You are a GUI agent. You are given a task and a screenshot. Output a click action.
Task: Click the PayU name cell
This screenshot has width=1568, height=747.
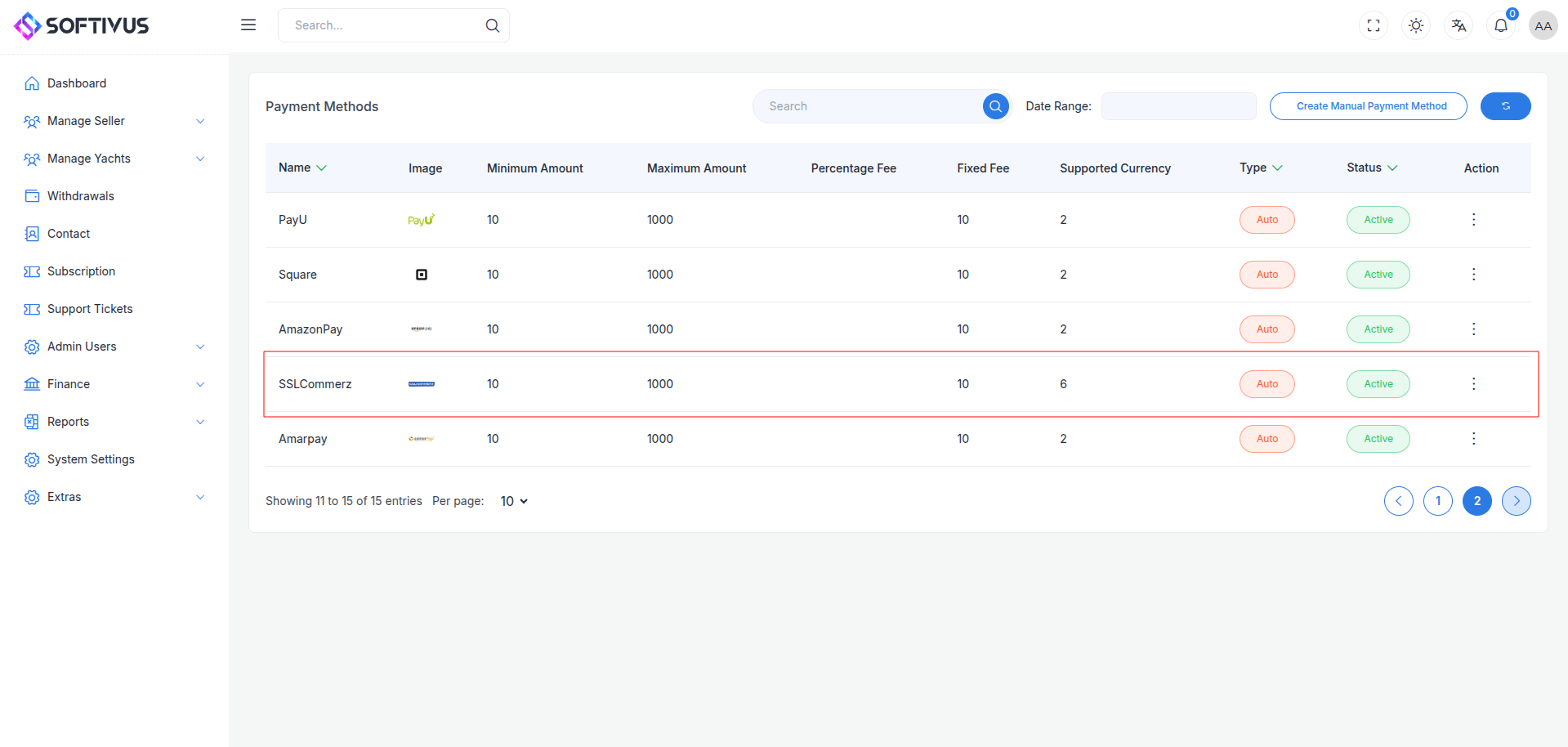(x=293, y=220)
